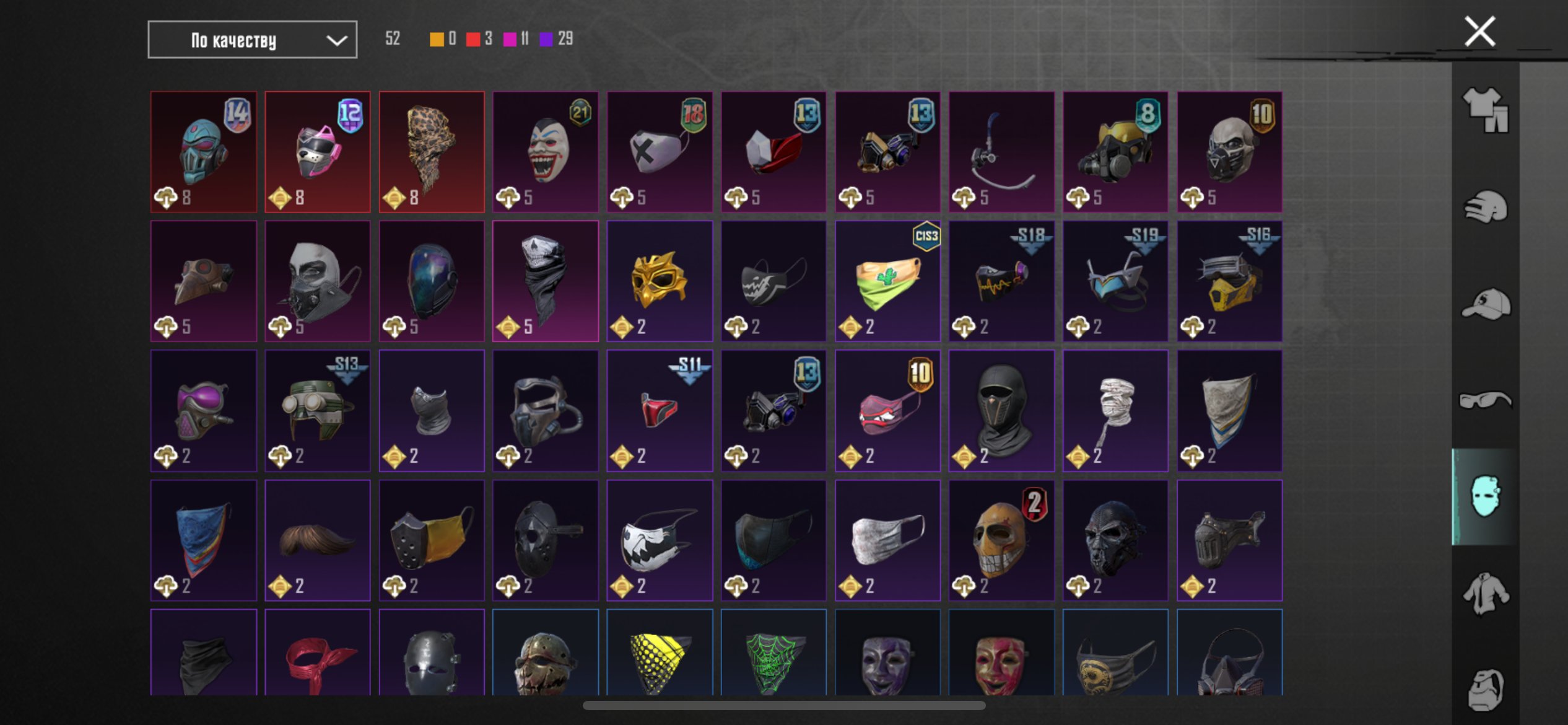Open the cap headwear category icon
The height and width of the screenshot is (725, 1568).
(x=1485, y=304)
